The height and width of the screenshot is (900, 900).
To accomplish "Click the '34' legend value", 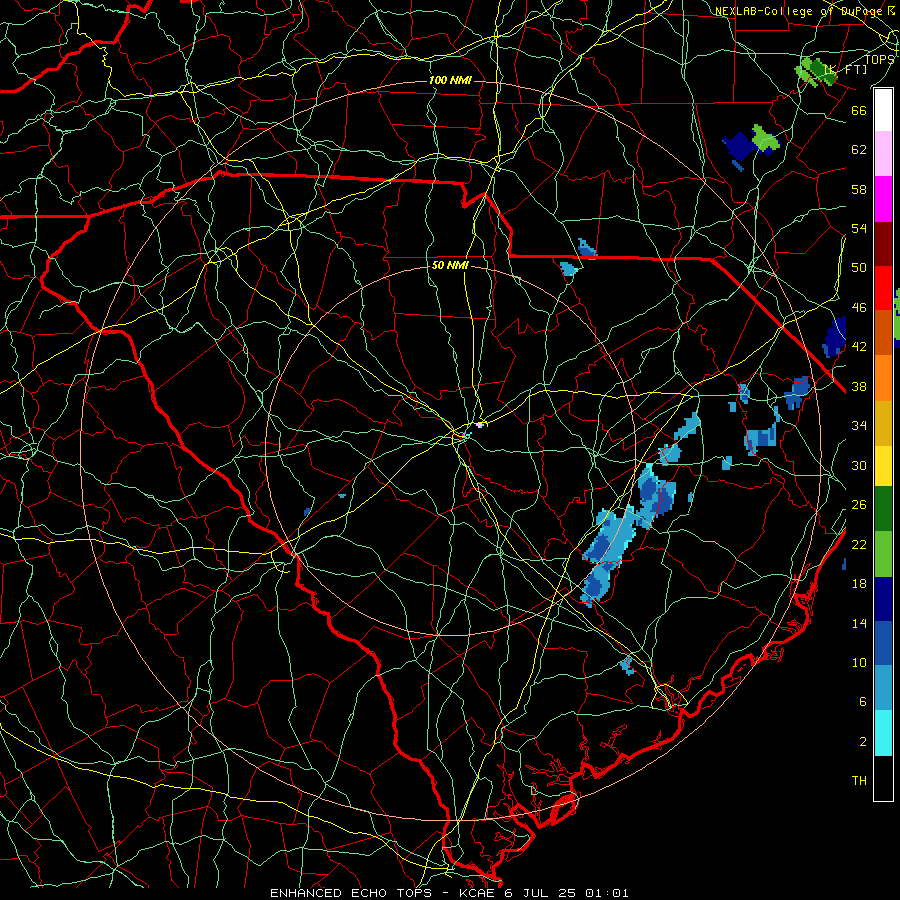I will 859,426.
